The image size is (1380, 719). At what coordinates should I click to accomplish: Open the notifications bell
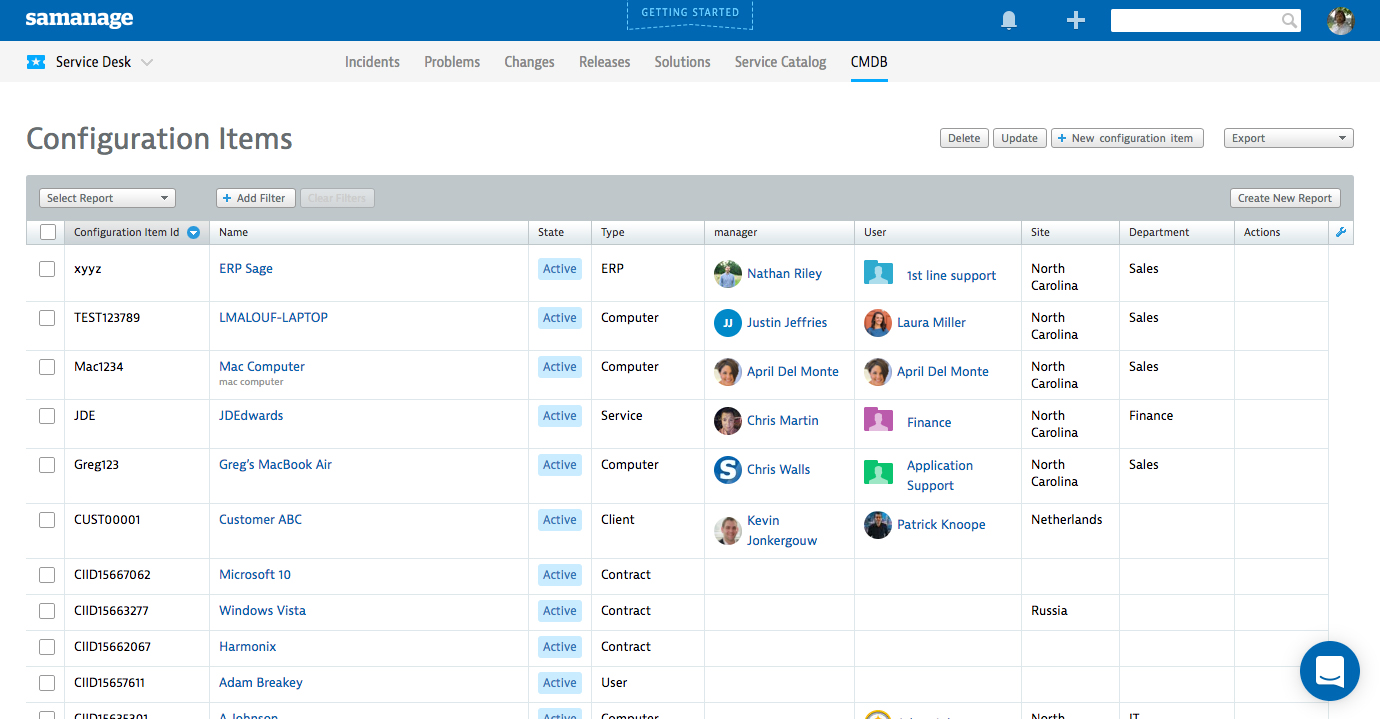pyautogui.click(x=1010, y=20)
